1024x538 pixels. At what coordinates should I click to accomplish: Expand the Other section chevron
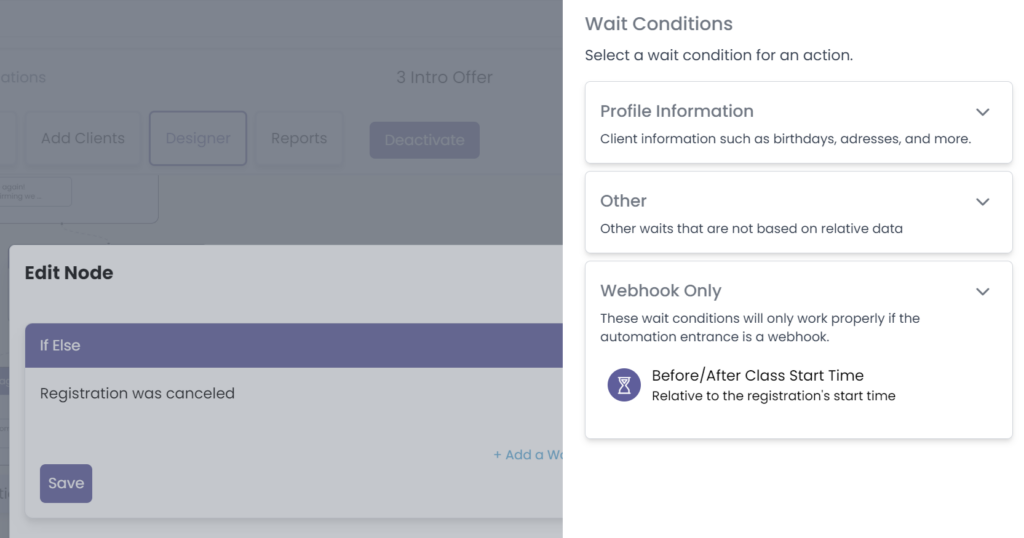pos(982,202)
